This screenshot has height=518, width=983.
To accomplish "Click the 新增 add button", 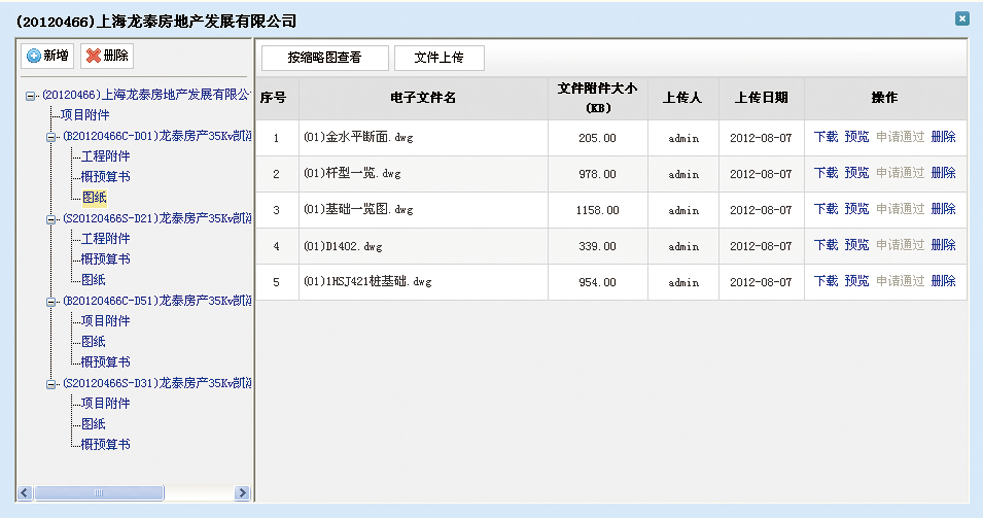I will (48, 56).
